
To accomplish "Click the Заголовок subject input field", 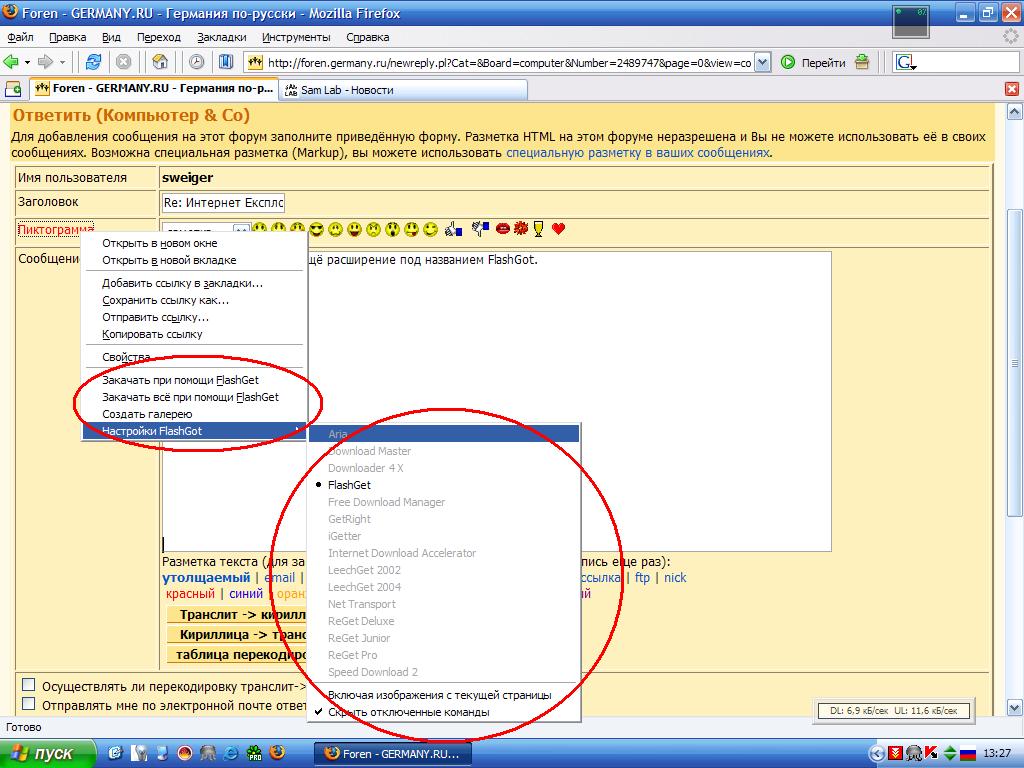I will (x=223, y=203).
